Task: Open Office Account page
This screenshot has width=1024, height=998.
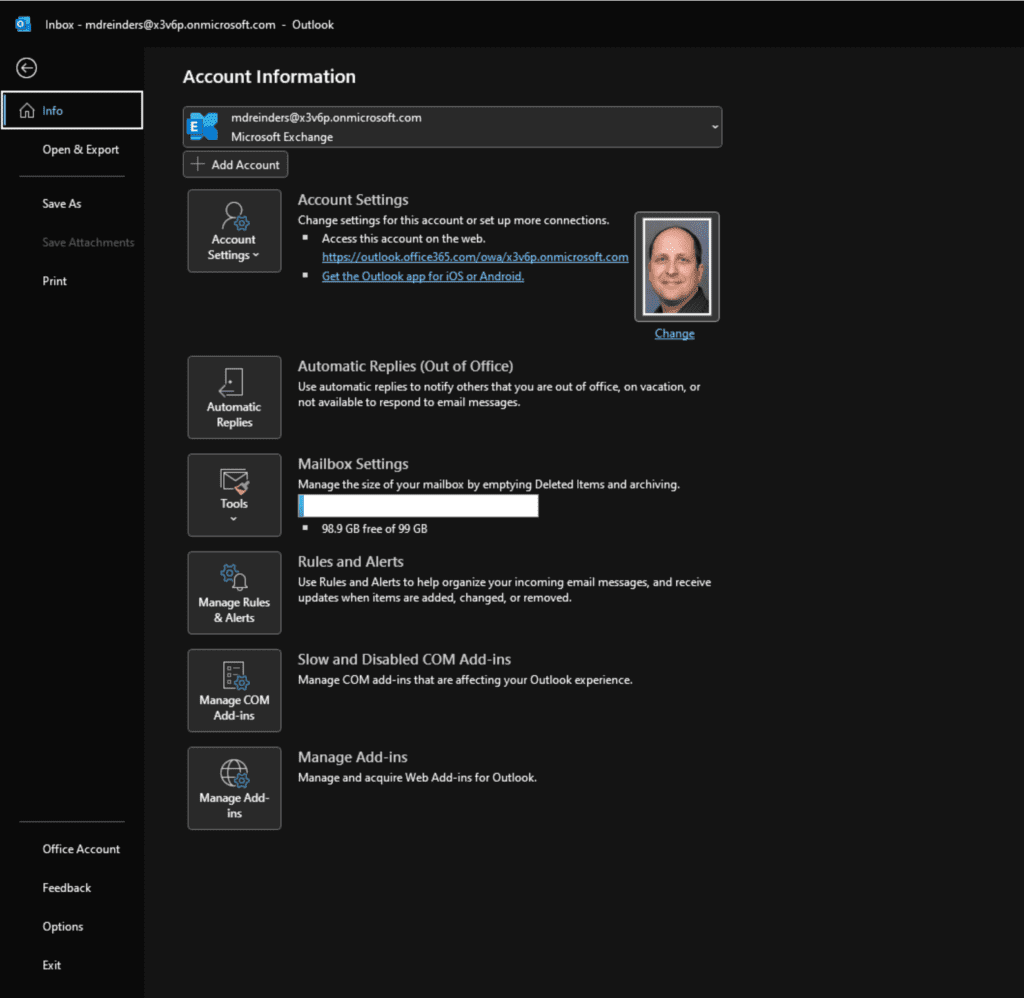Action: tap(81, 849)
